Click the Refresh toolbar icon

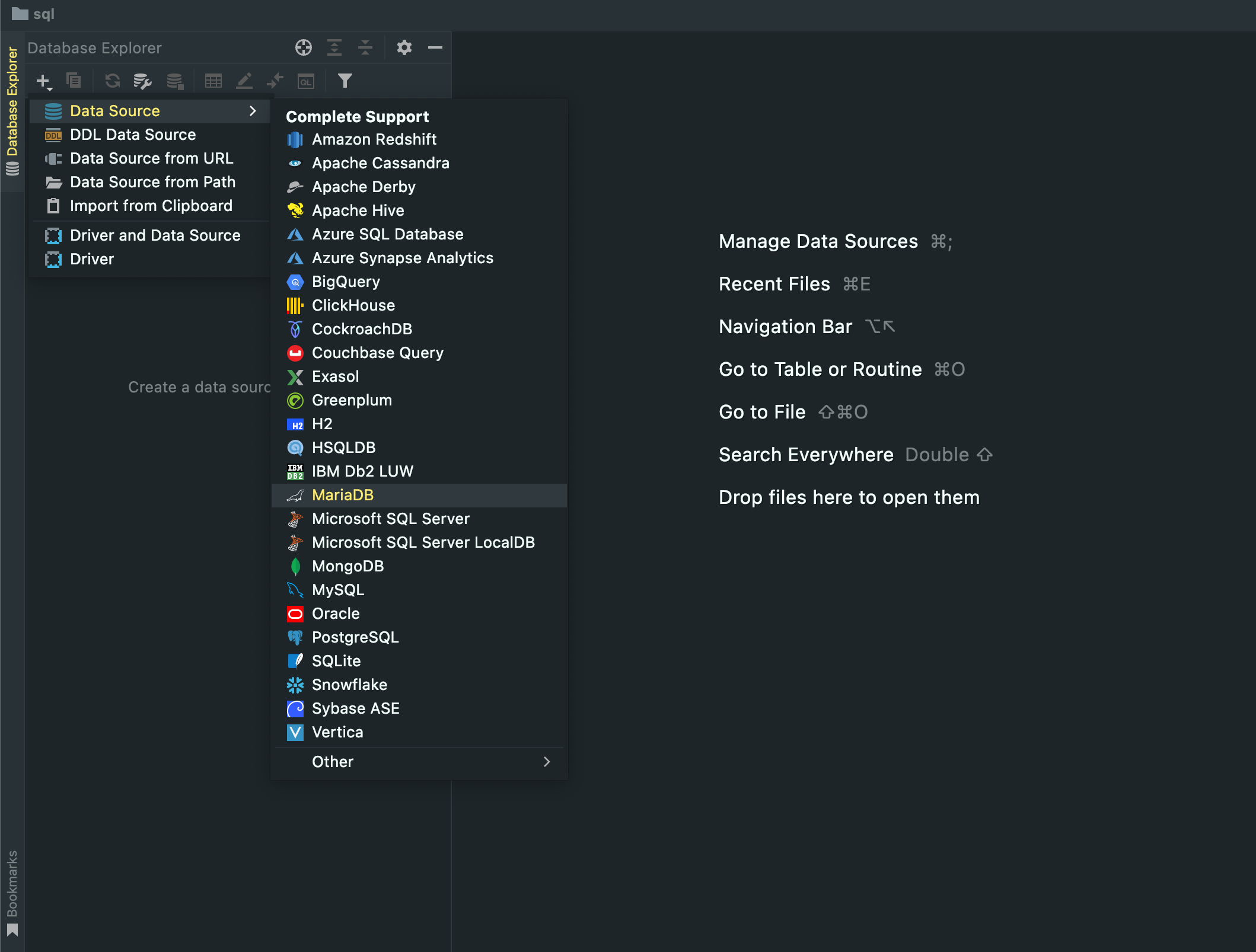[112, 81]
